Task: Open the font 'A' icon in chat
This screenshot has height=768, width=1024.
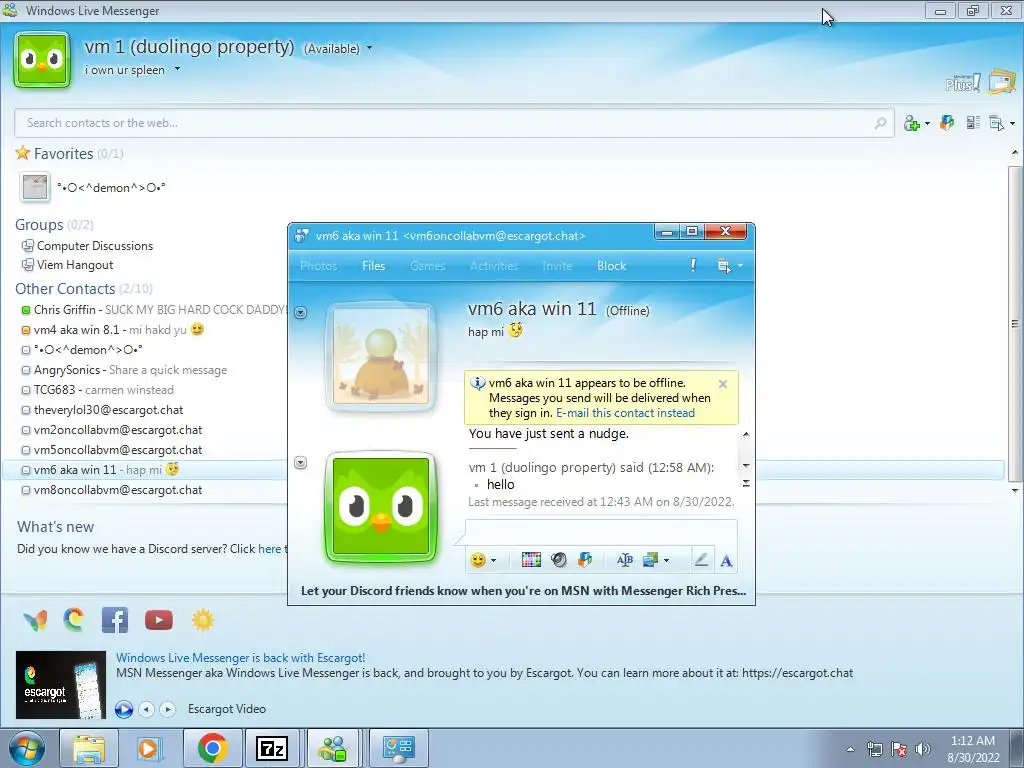Action: pyautogui.click(x=726, y=560)
